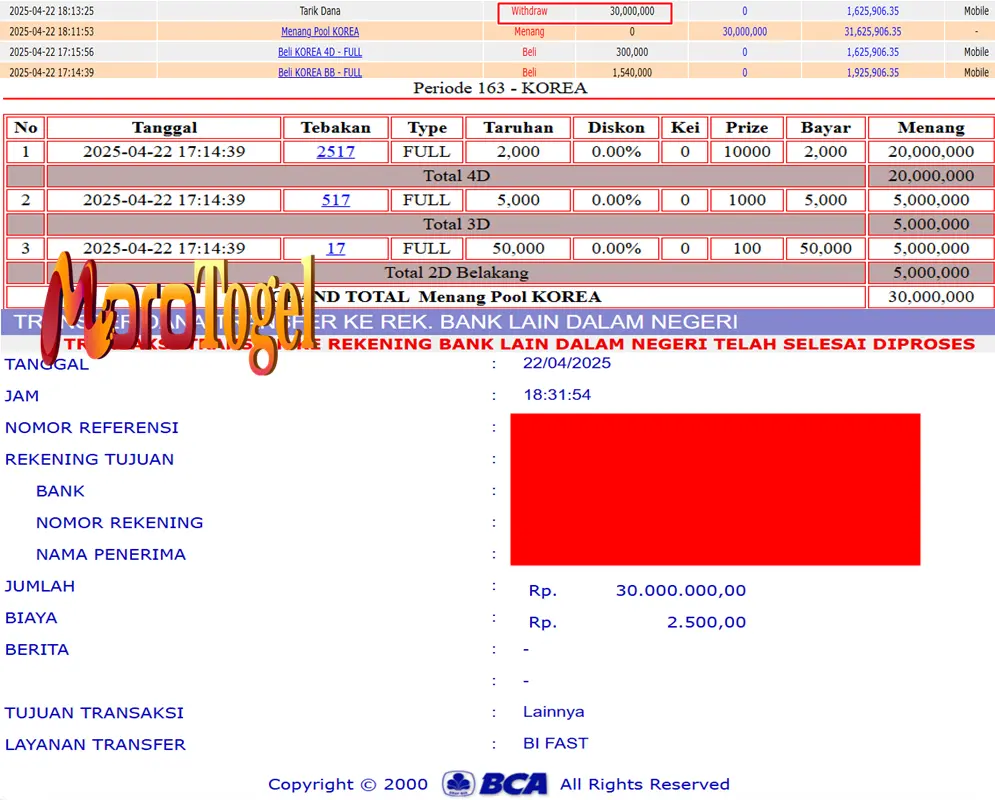Open the "Beli KOREA 4D - FULL" link
The image size is (995, 800).
click(x=320, y=51)
